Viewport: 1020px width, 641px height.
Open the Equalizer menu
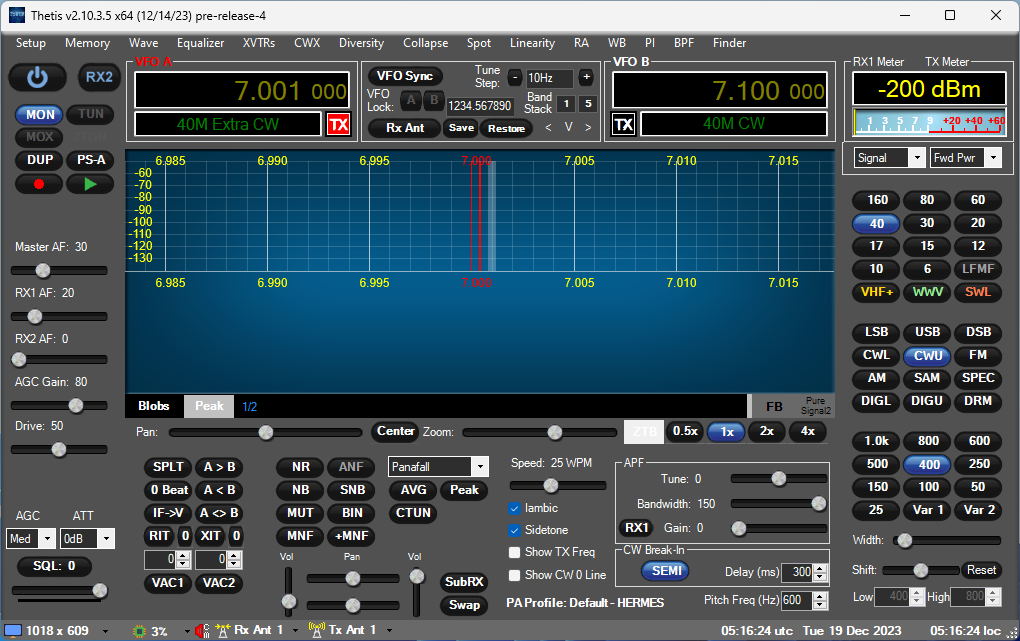200,43
